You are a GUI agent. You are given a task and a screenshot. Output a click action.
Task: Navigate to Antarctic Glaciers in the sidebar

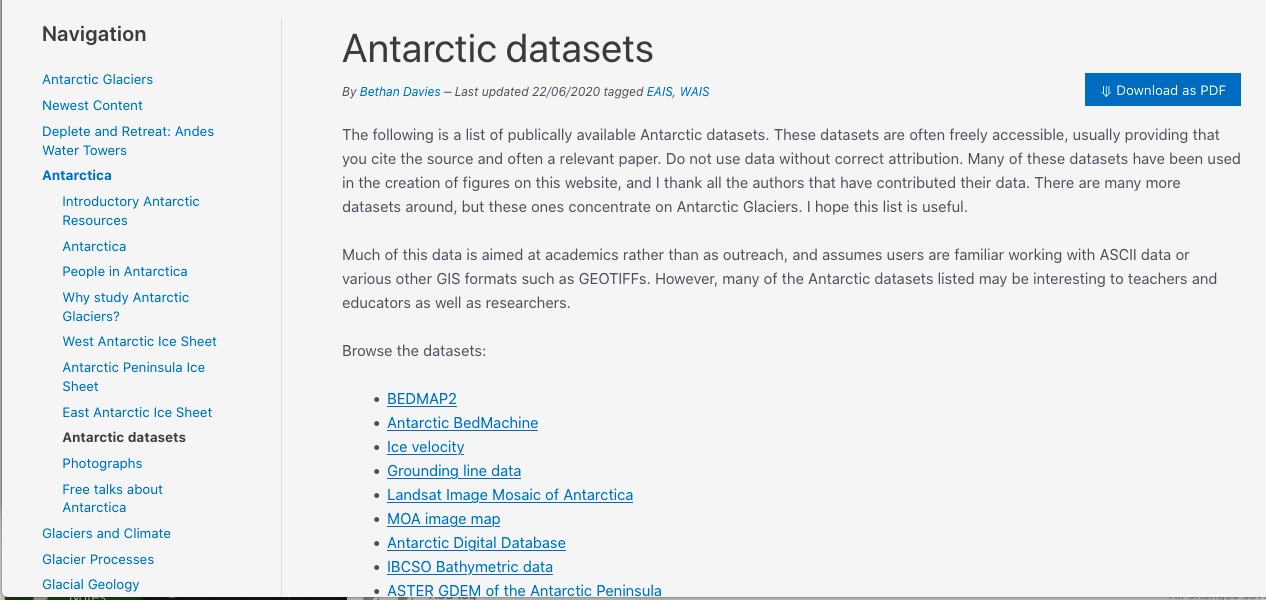(97, 79)
